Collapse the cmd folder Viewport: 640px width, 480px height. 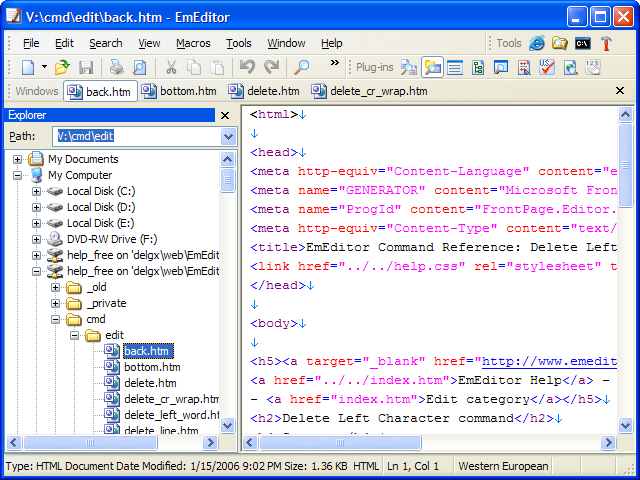click(x=56, y=319)
